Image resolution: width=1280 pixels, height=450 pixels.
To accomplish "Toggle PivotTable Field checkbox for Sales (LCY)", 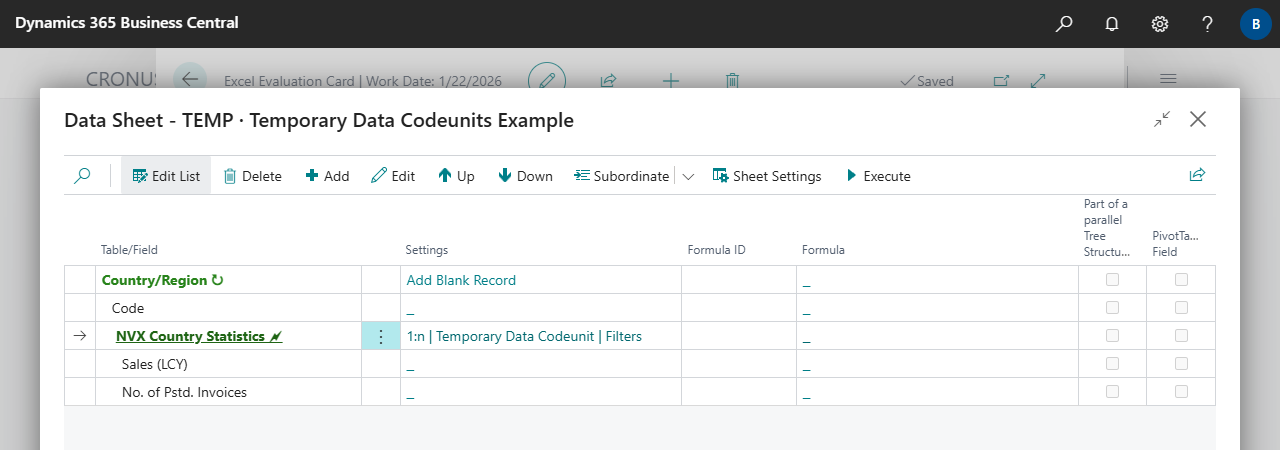I will coord(1182,364).
